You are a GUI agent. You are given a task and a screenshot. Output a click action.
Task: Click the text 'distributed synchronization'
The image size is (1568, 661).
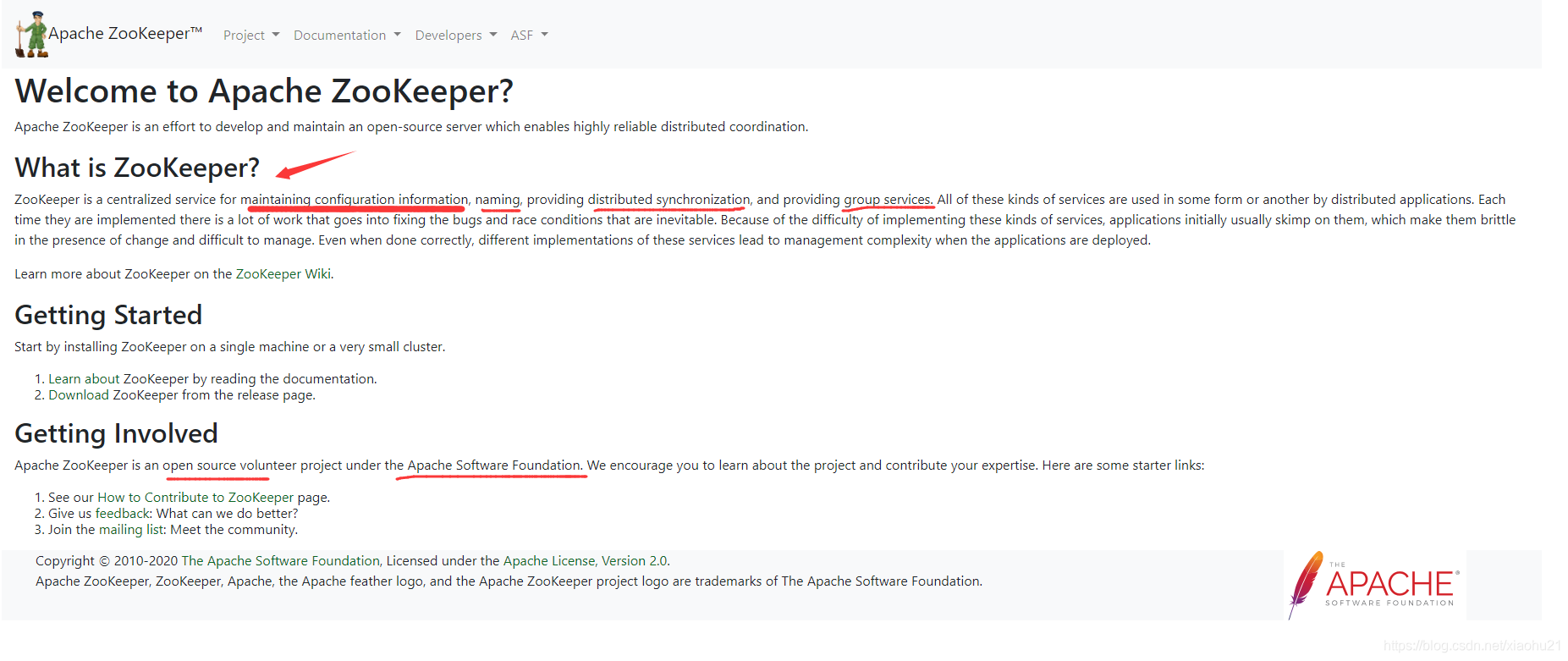click(x=669, y=200)
